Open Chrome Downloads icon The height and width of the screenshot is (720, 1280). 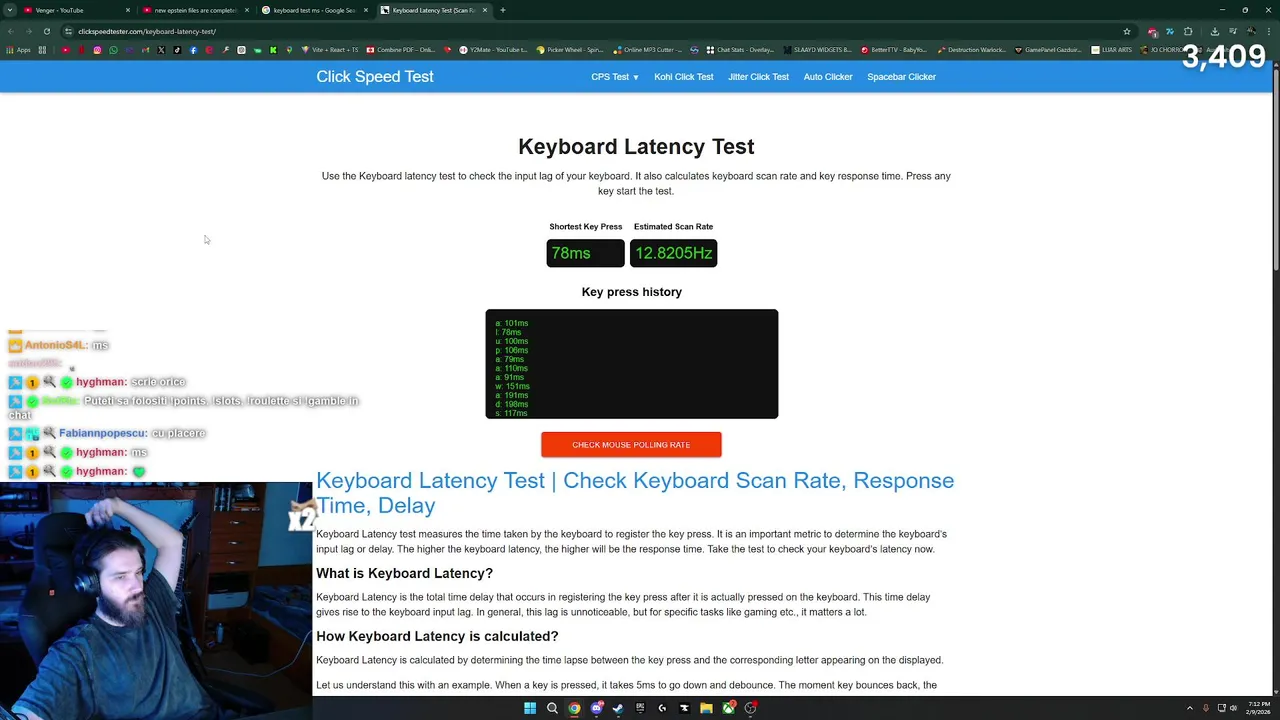1215,31
